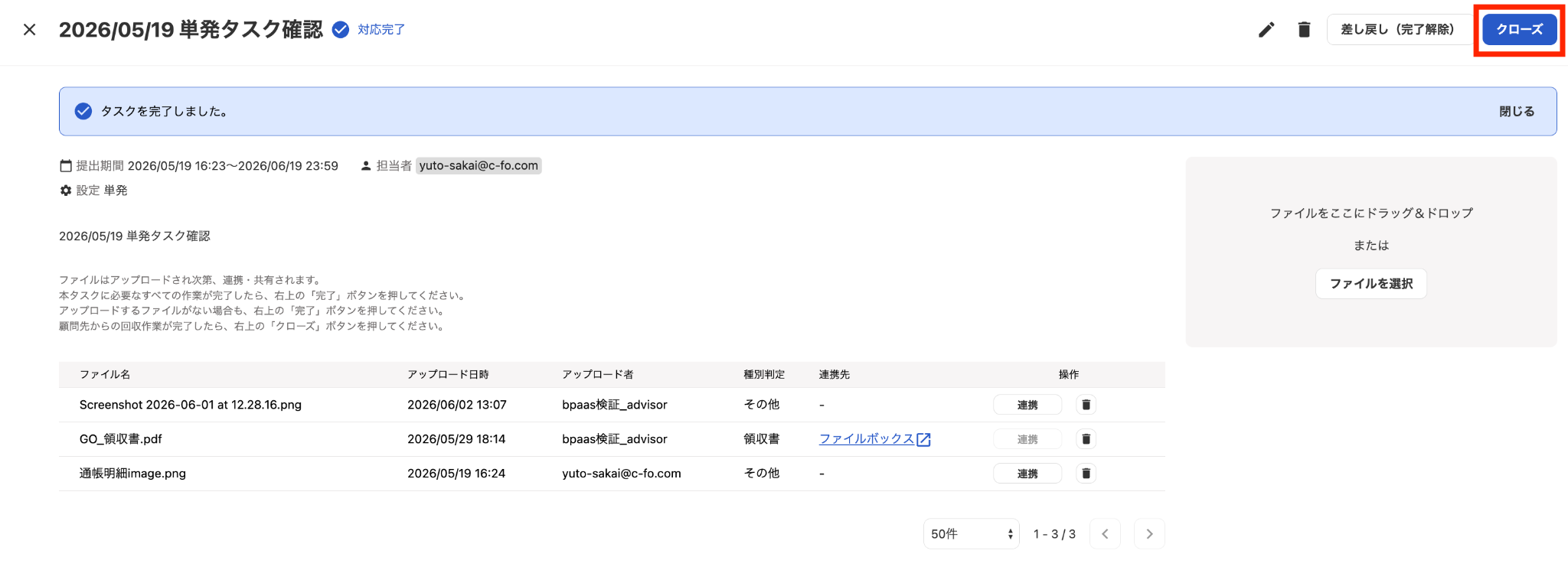Click the blue クローズ button

1519,30
